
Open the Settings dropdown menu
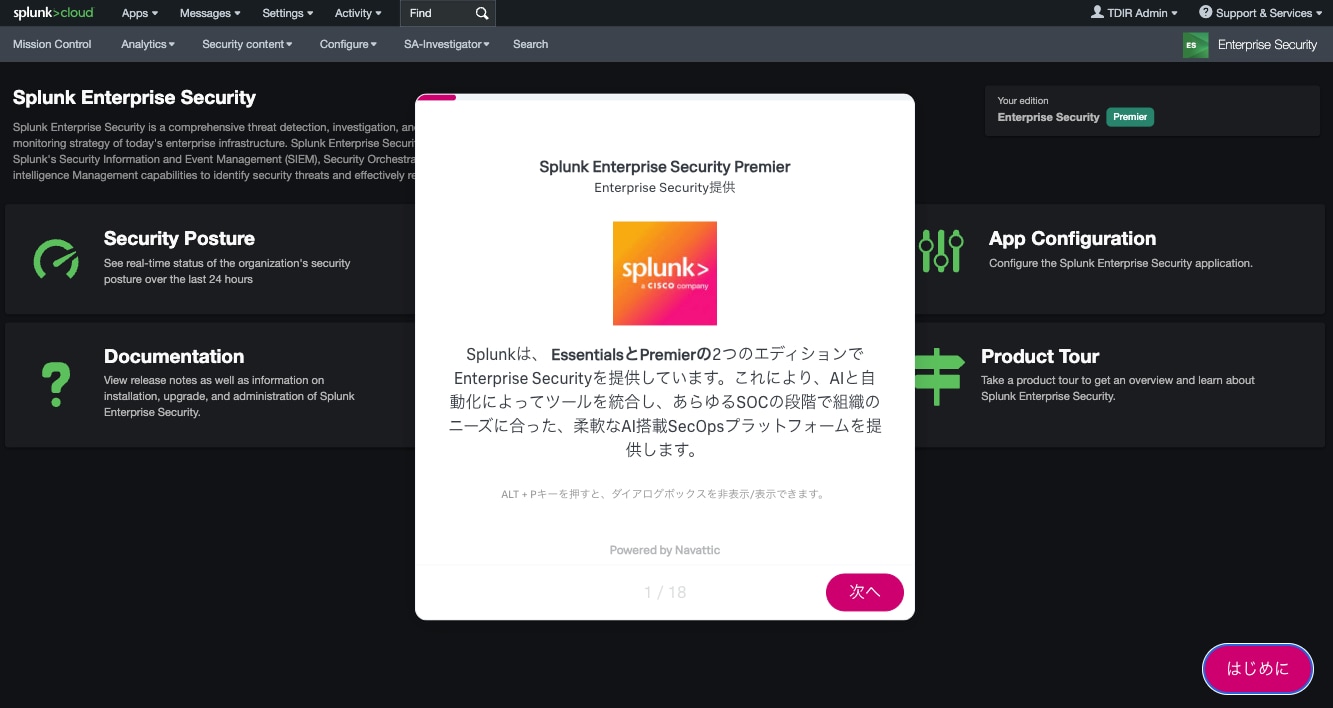(x=288, y=13)
